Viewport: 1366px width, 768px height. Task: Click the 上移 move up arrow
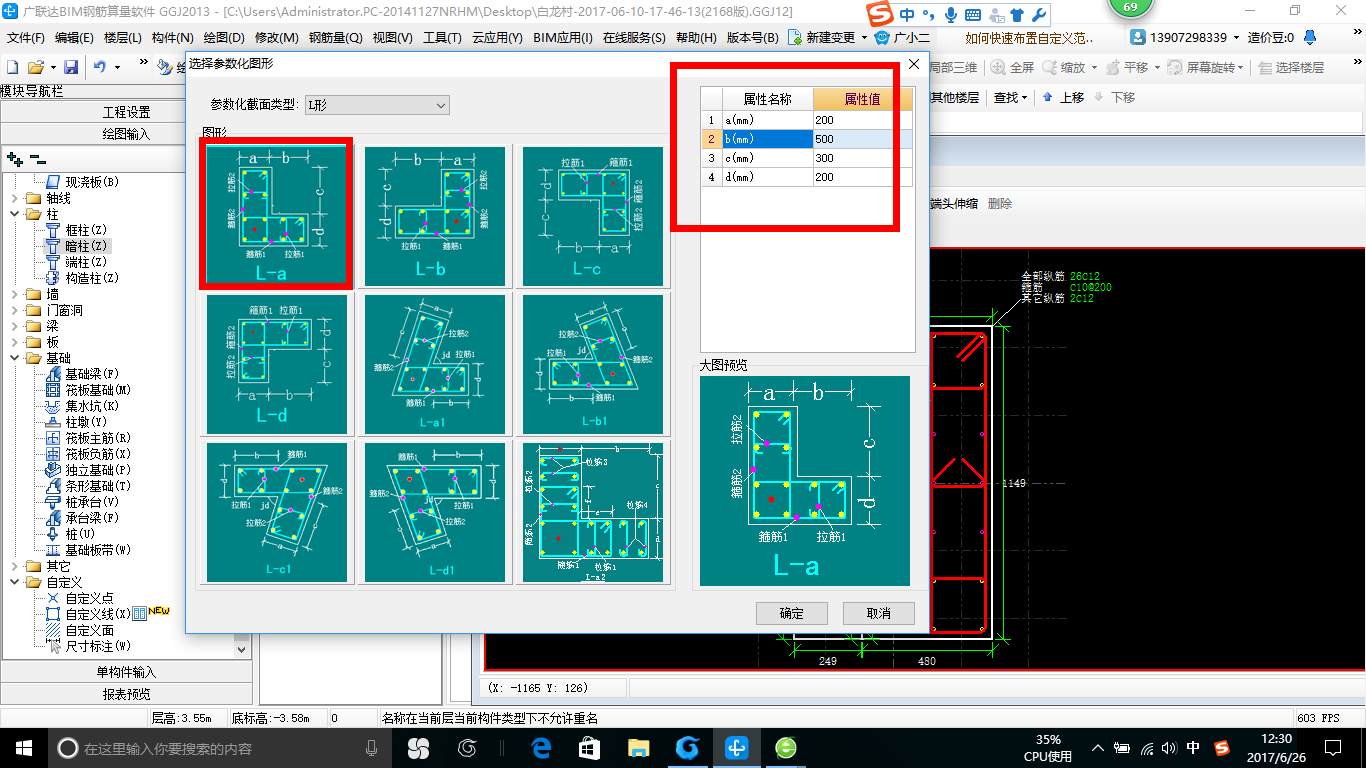point(1063,97)
